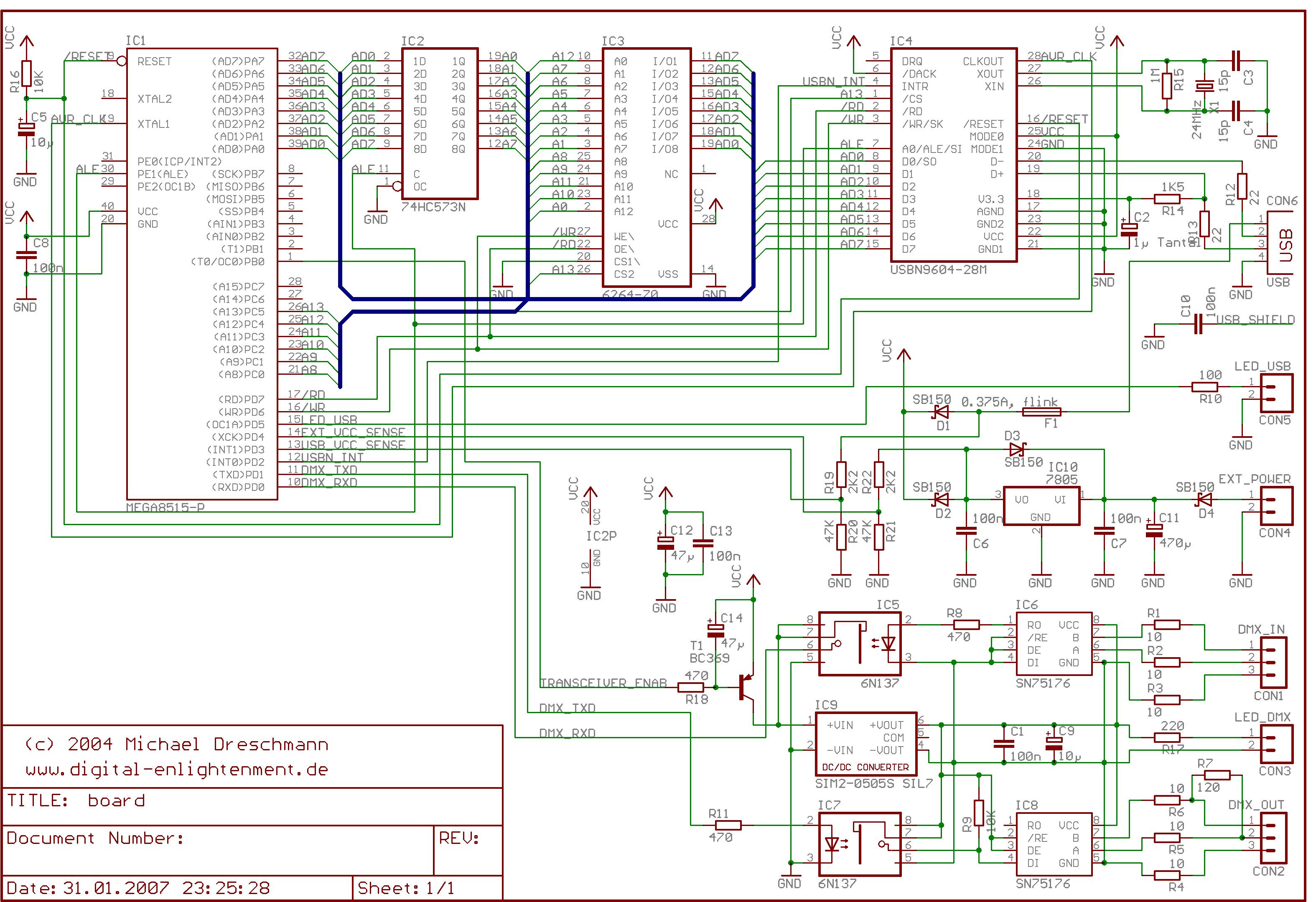The image size is (1316, 902).
Task: Click resistor R11 470 symbol
Action: tap(728, 825)
